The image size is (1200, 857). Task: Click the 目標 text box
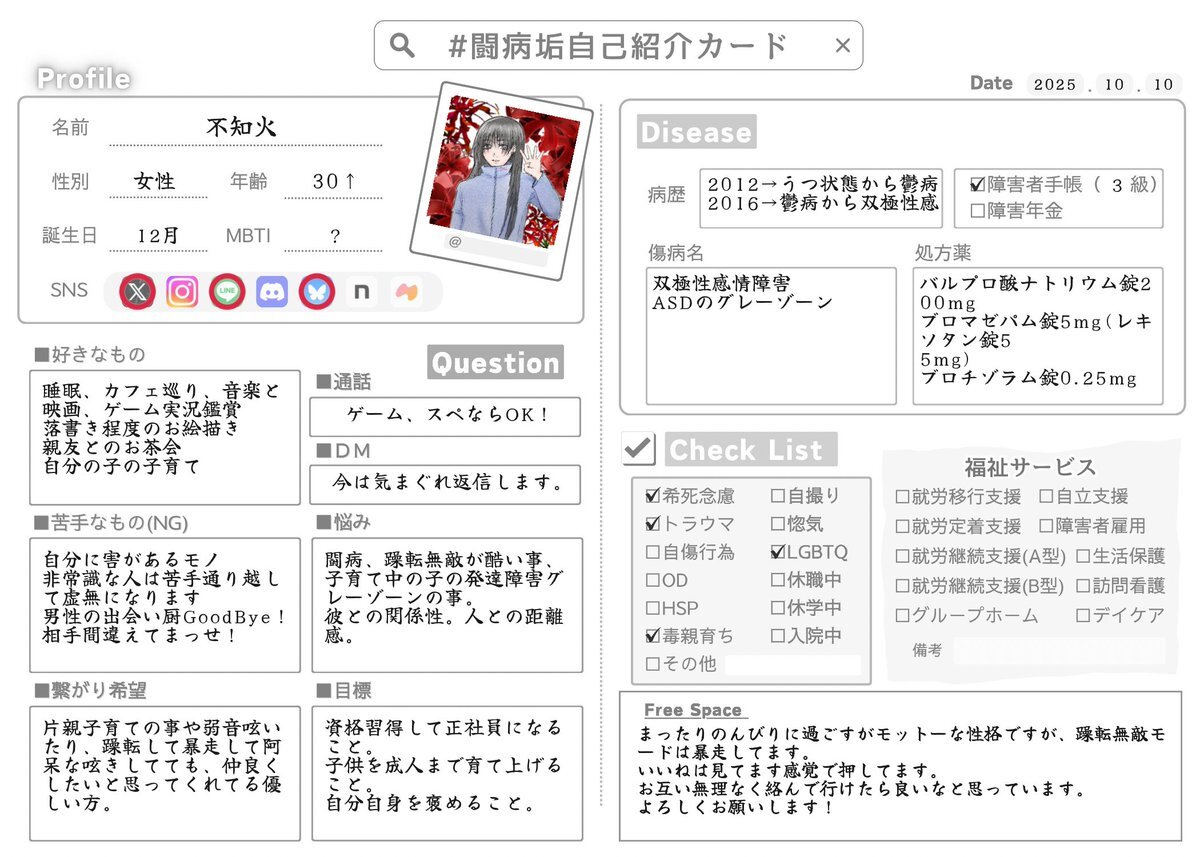point(447,773)
